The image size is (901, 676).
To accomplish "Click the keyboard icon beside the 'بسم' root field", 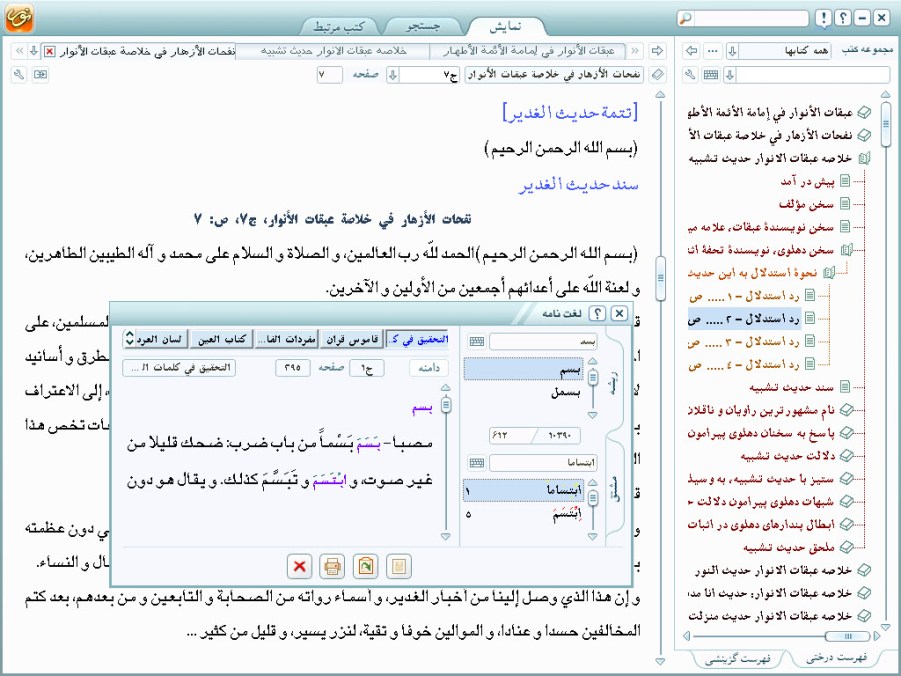I will coord(476,341).
